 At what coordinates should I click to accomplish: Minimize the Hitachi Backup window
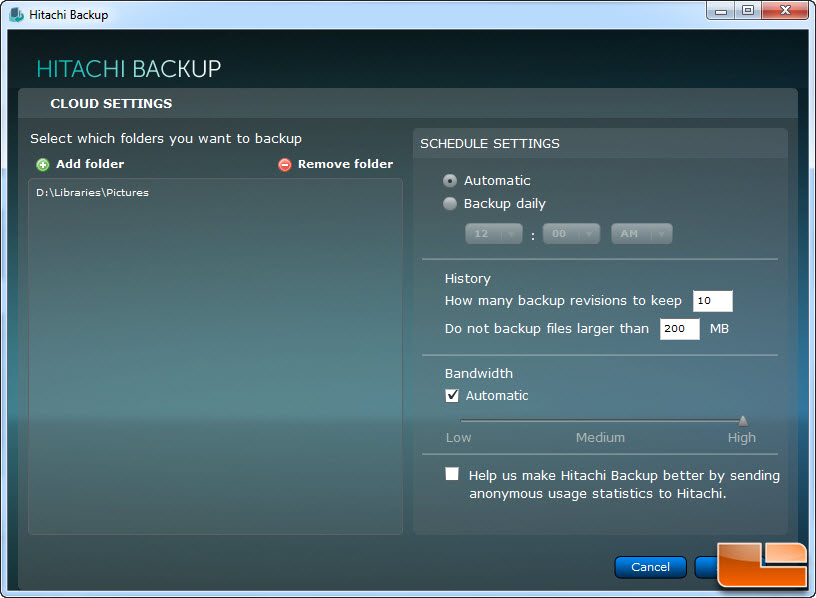tap(721, 11)
